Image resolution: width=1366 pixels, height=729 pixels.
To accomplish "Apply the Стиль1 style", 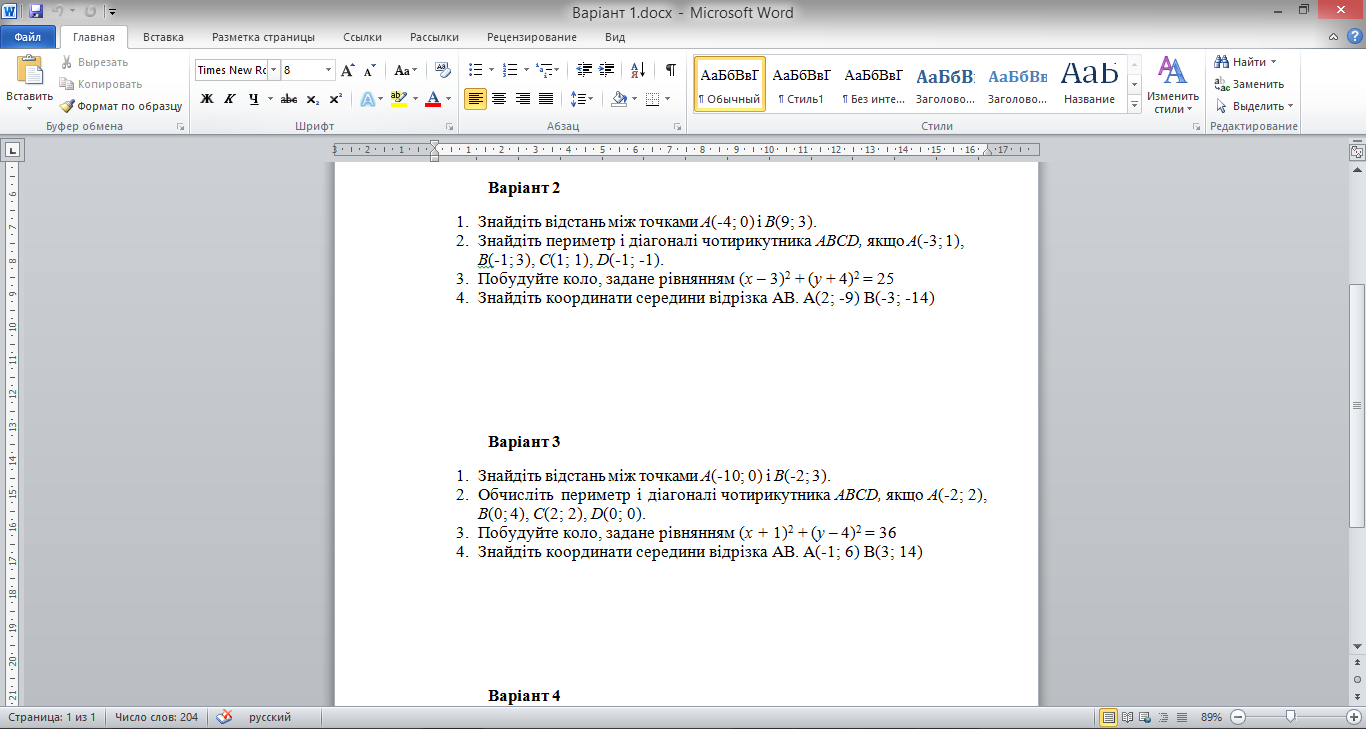I will click(802, 84).
